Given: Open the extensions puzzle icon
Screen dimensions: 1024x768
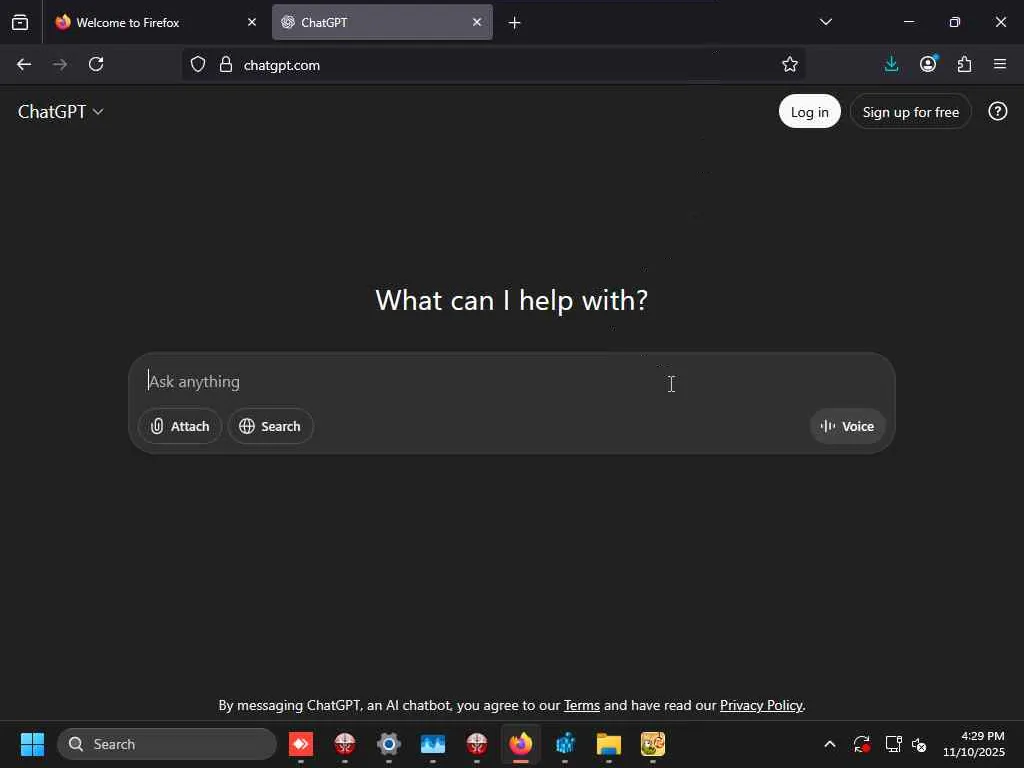Looking at the screenshot, I should tap(964, 64).
